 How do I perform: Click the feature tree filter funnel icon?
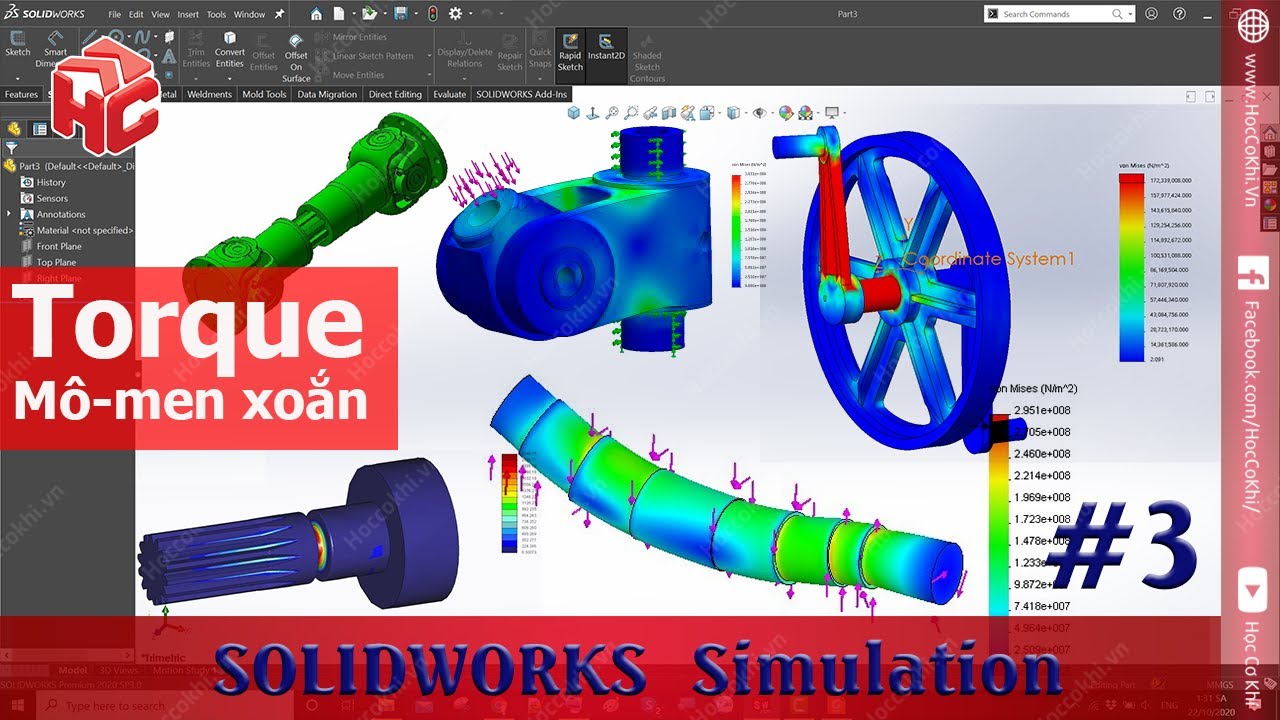click(x=12, y=148)
